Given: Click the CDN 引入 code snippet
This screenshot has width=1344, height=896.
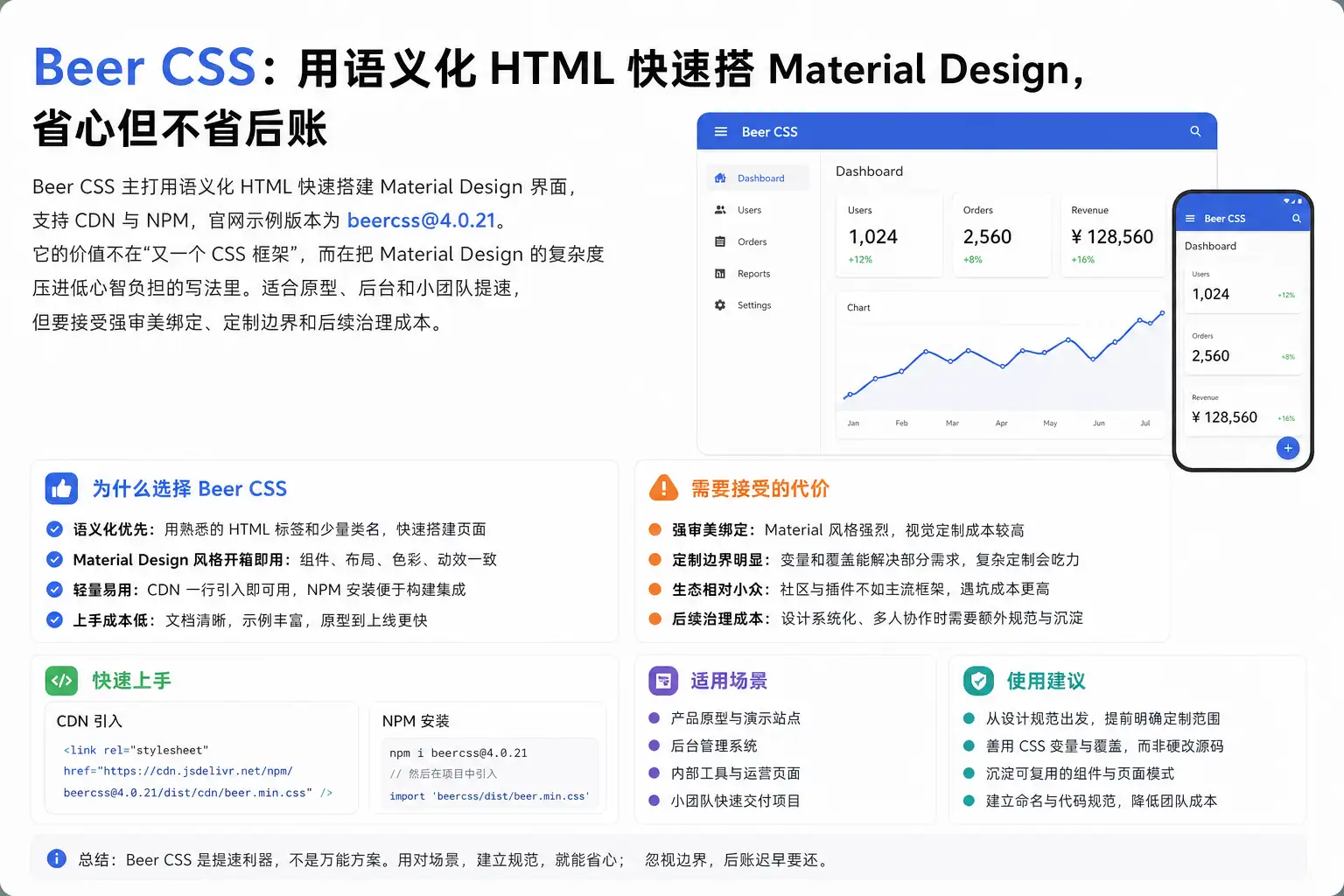Looking at the screenshot, I should (198, 772).
